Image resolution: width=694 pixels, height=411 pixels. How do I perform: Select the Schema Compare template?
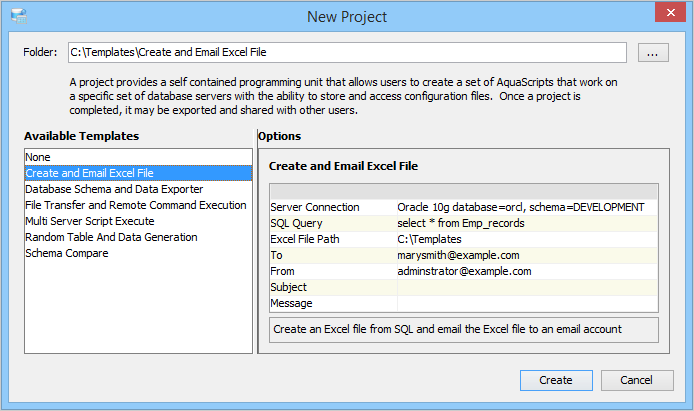click(x=69, y=253)
